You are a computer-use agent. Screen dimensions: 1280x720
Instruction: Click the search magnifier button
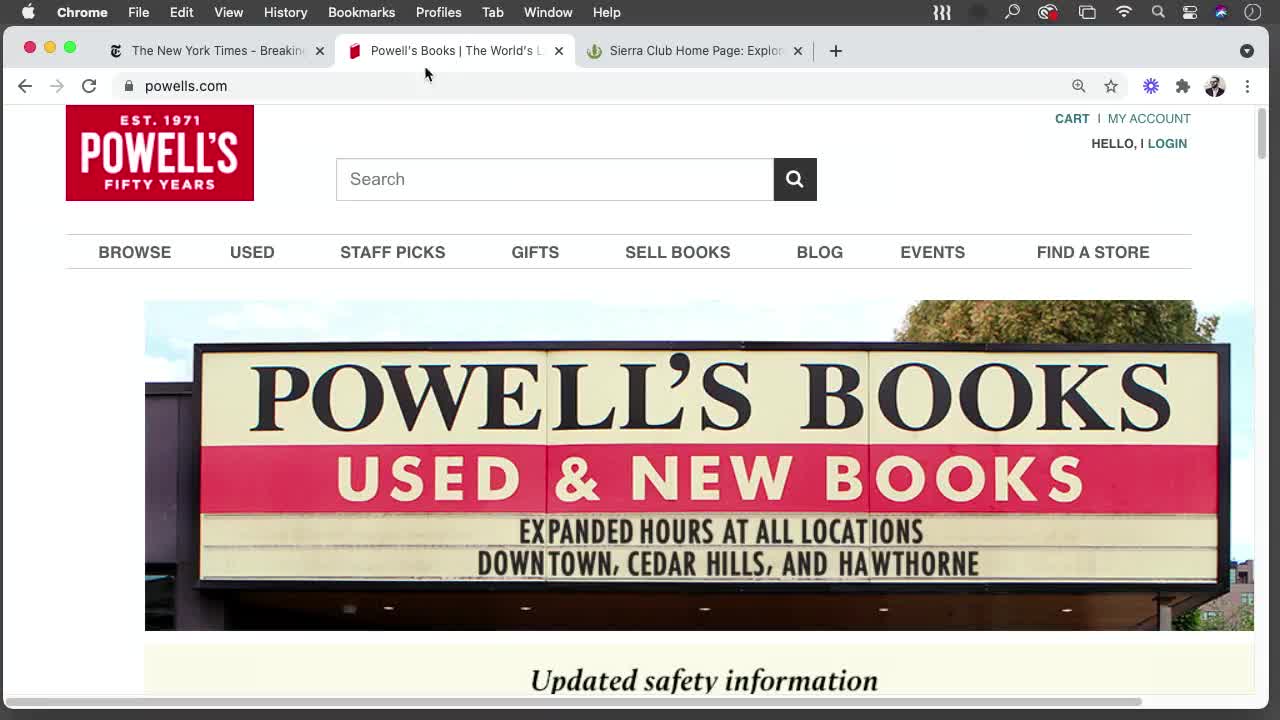794,179
